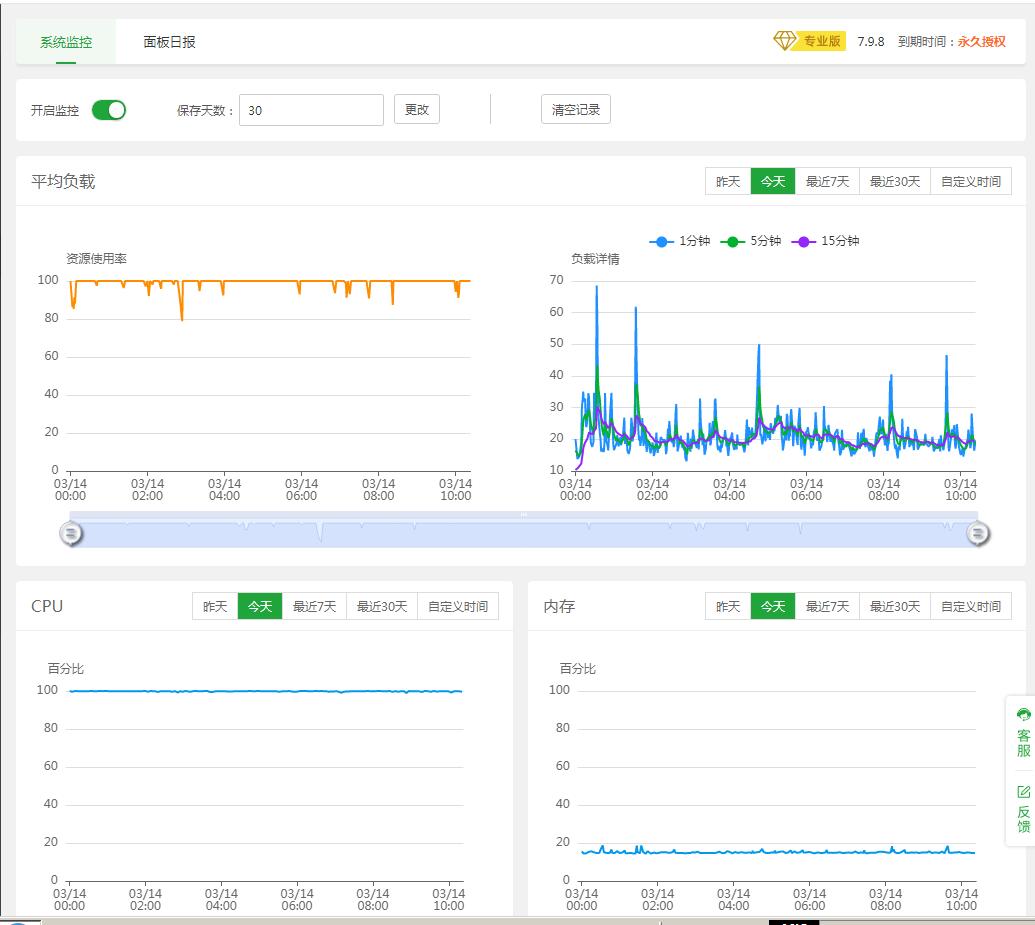
Task: Click the blue time range zoom bar
Action: pos(524,530)
